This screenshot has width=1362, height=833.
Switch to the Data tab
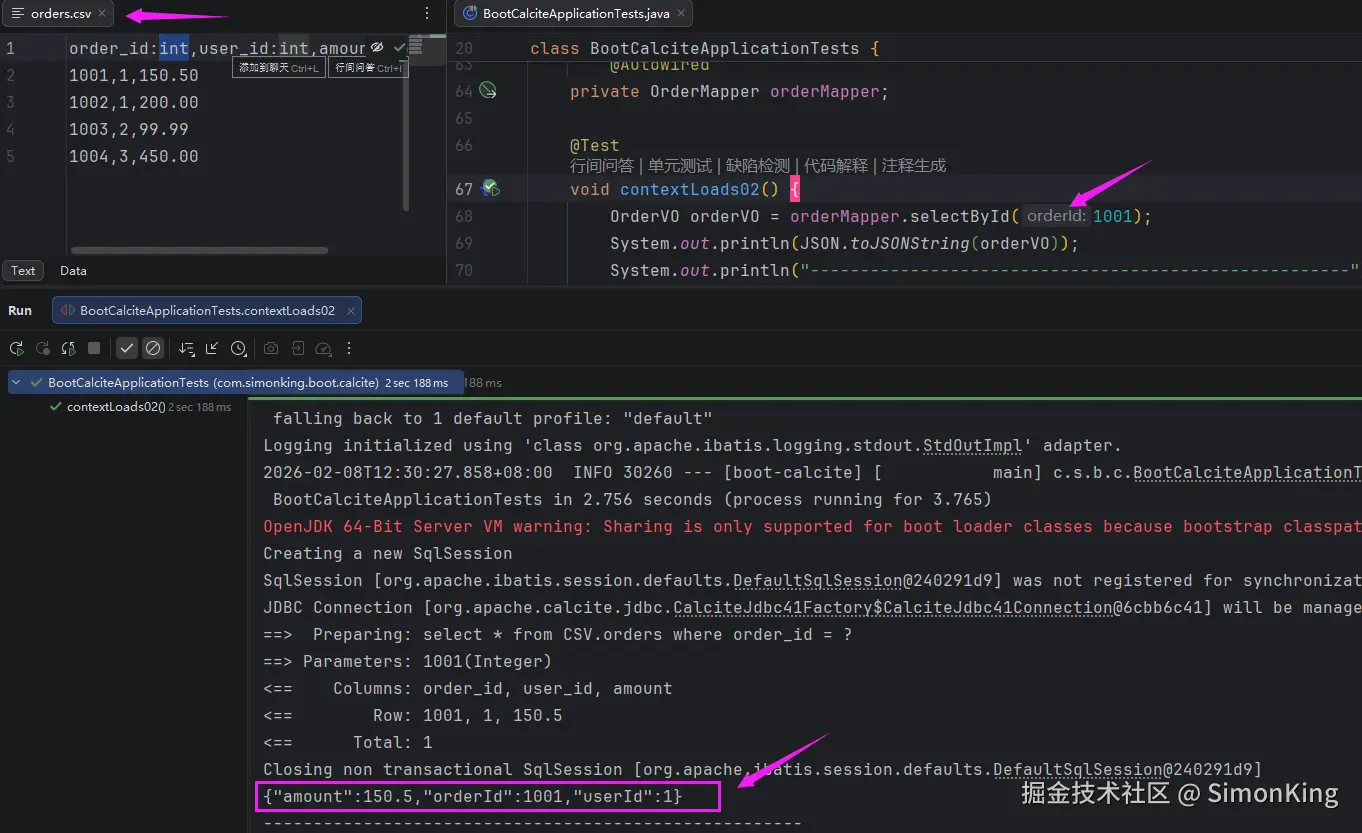click(73, 271)
